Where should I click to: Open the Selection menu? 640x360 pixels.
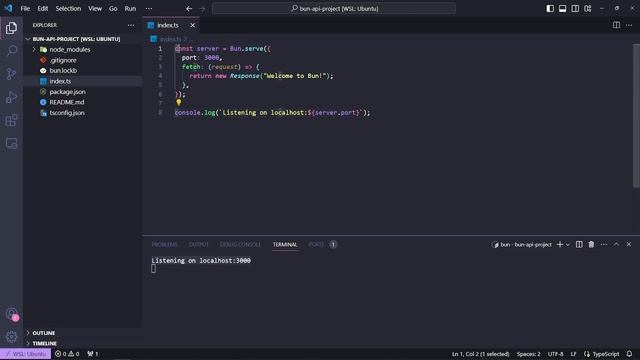(68, 8)
